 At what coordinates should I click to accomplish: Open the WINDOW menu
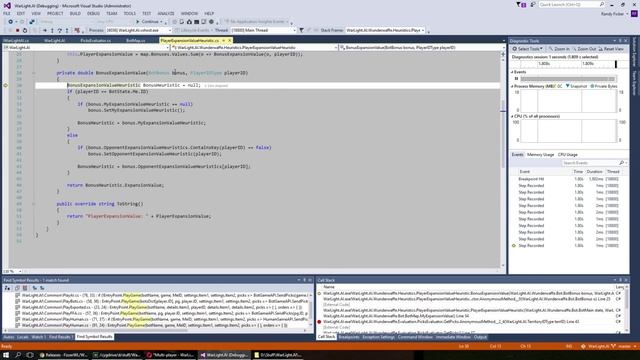[x=189, y=13]
